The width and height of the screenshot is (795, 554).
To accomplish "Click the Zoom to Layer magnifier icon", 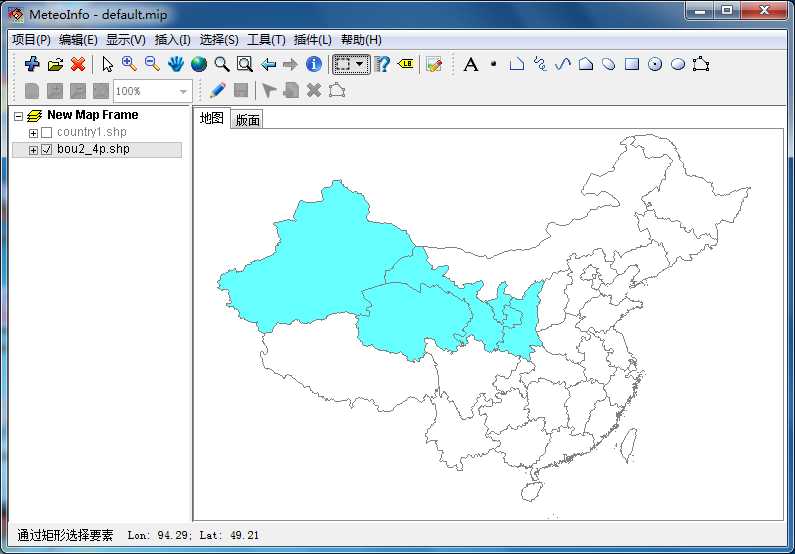I will click(222, 64).
